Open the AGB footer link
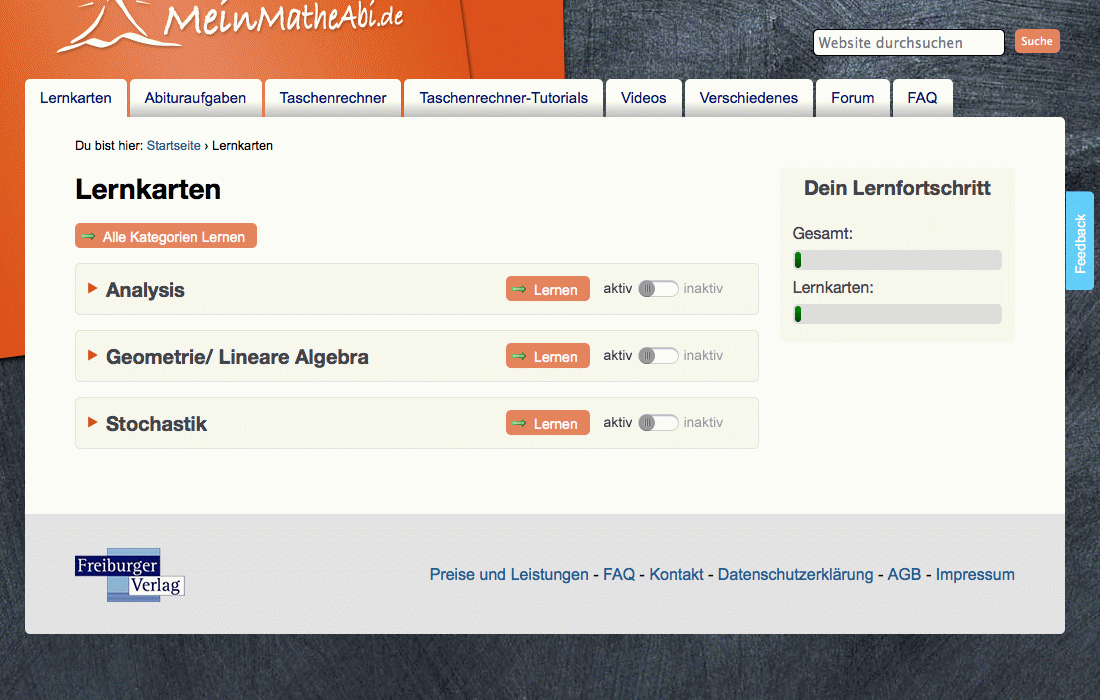Screen dimensions: 1100x700 [x=904, y=574]
